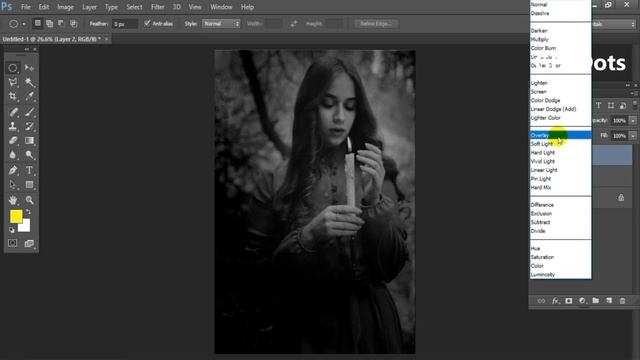
Task: Open the Image menu
Action: coord(65,7)
